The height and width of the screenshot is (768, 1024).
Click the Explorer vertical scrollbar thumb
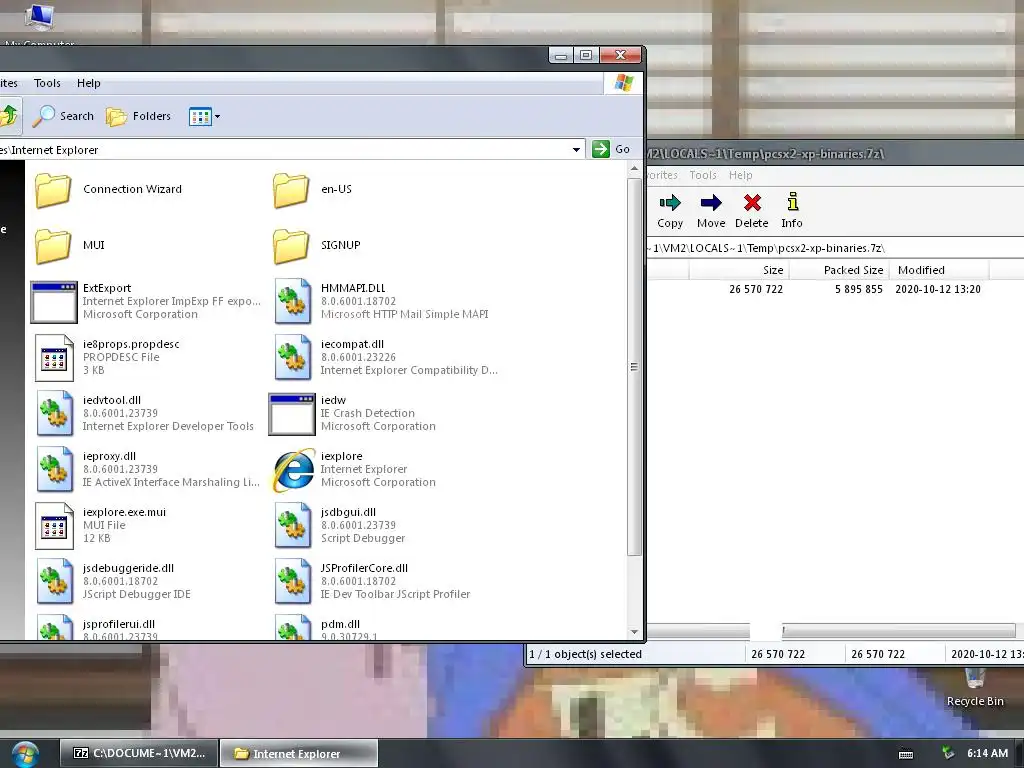pyautogui.click(x=634, y=367)
